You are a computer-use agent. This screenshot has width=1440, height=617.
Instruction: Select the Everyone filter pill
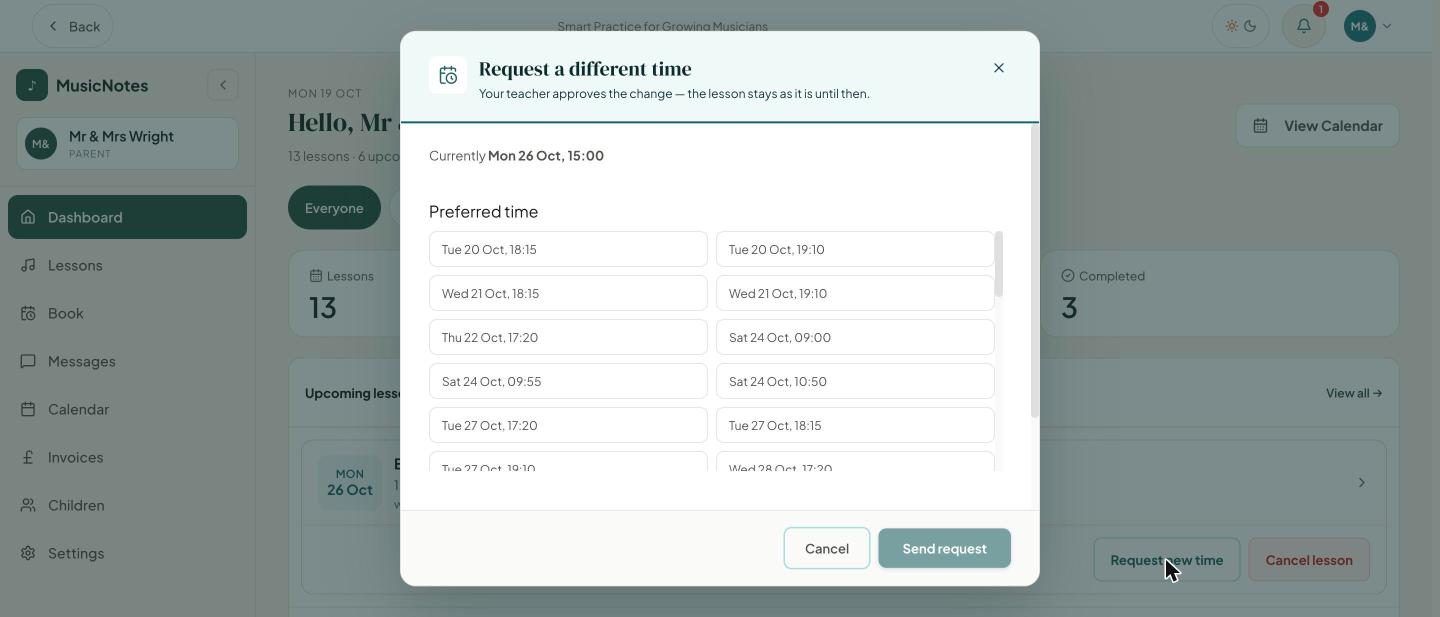334,208
